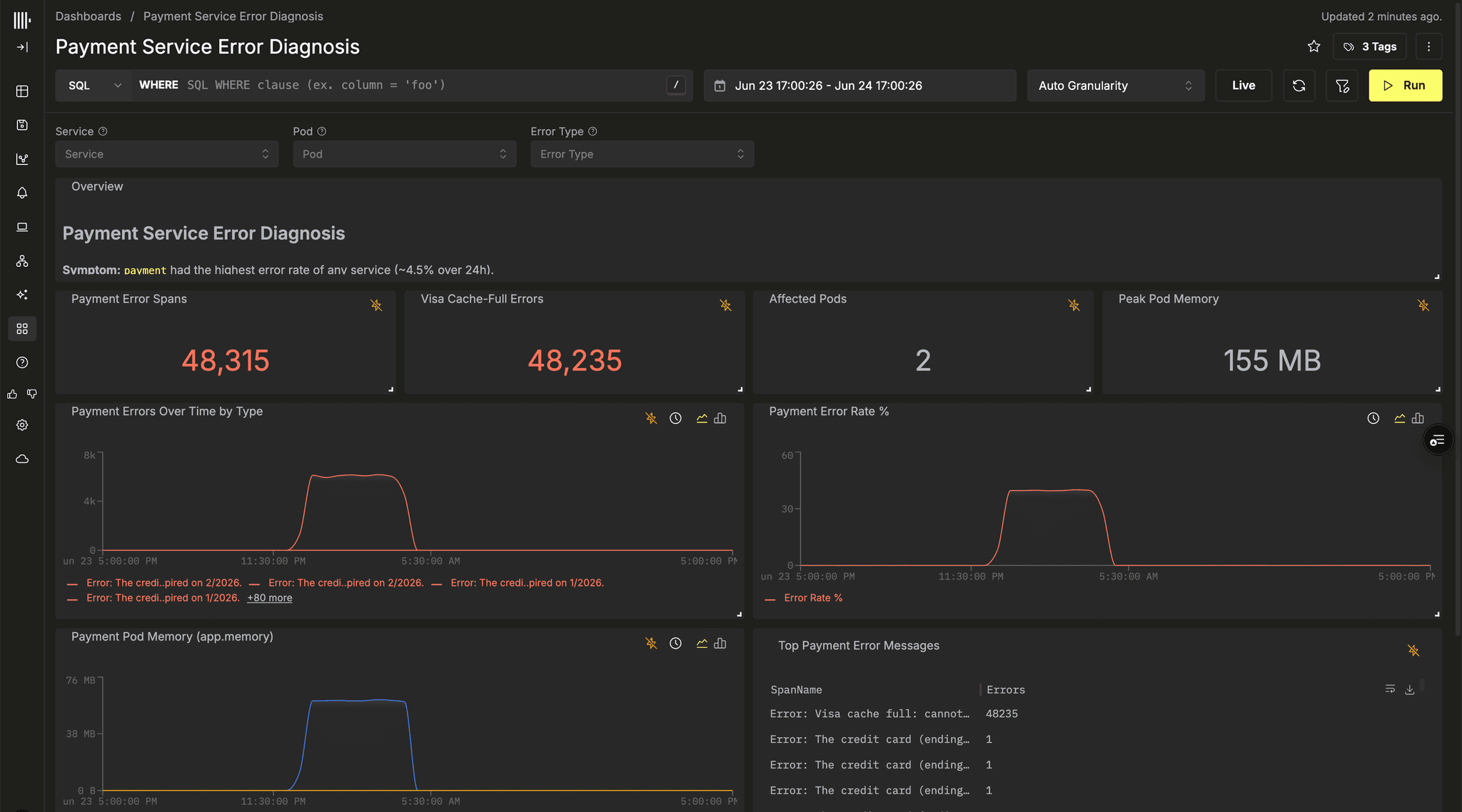Click clock icon on Payment Error Rate chart
This screenshot has width=1462, height=812.
(x=1373, y=418)
